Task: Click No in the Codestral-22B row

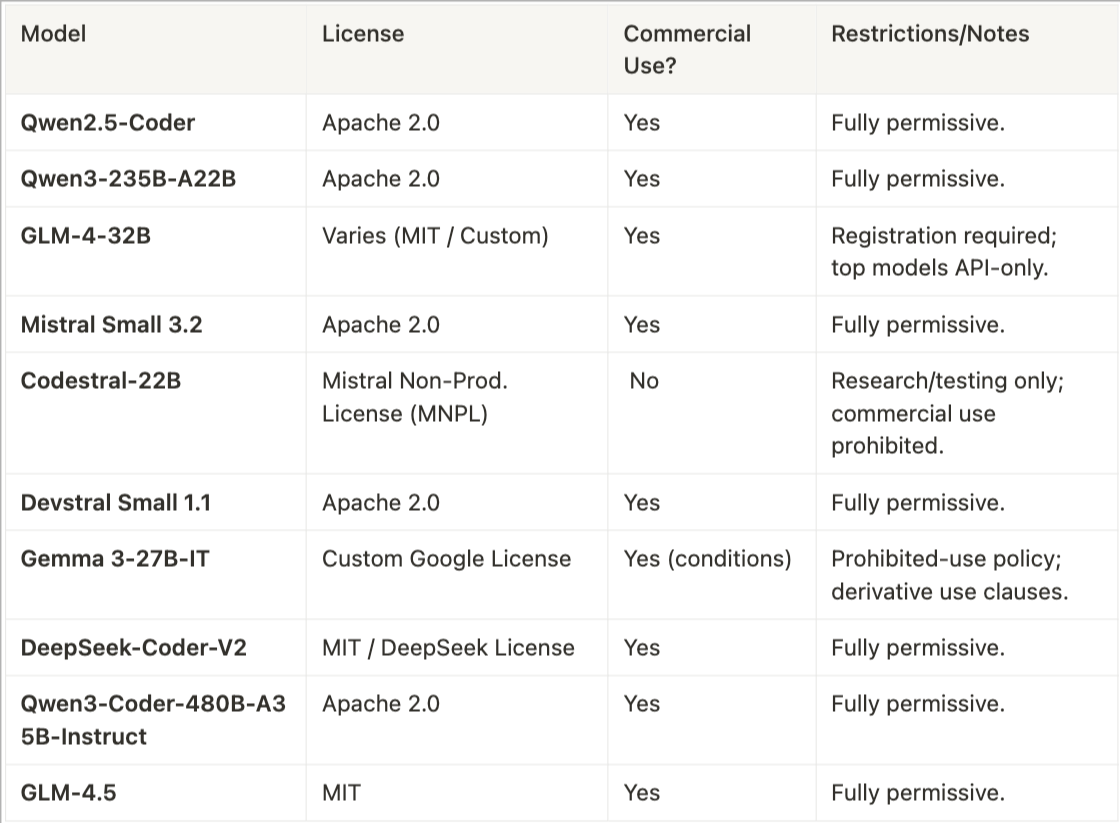Action: (644, 381)
